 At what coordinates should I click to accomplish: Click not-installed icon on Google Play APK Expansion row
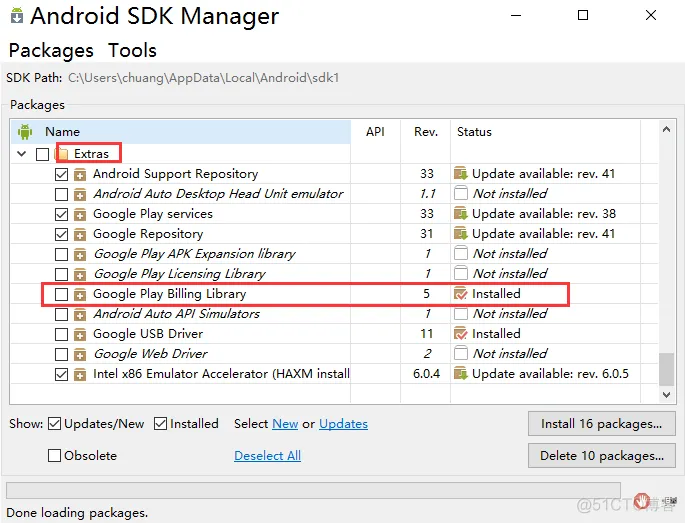point(461,253)
